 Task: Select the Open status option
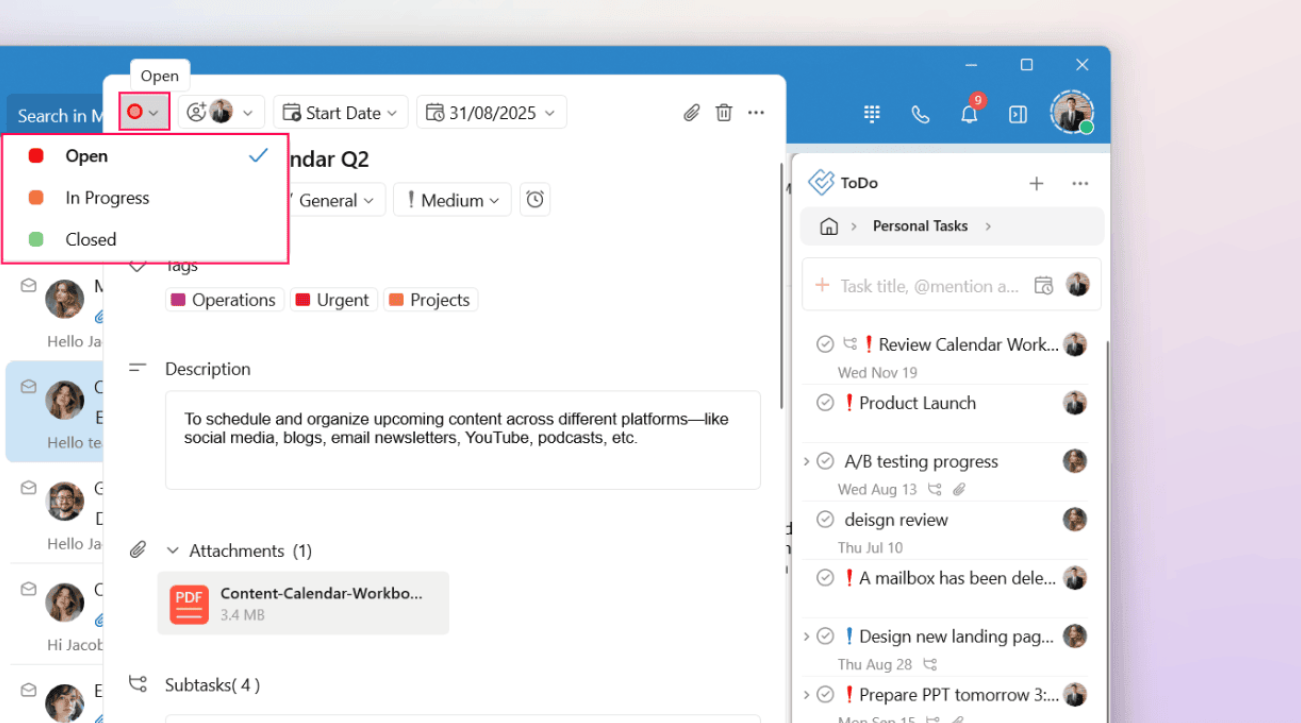pos(146,156)
